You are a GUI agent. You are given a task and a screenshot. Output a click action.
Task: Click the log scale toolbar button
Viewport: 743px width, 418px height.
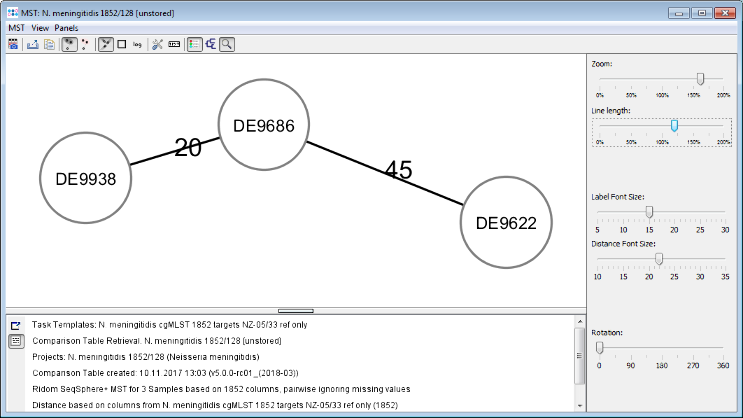tap(137, 44)
